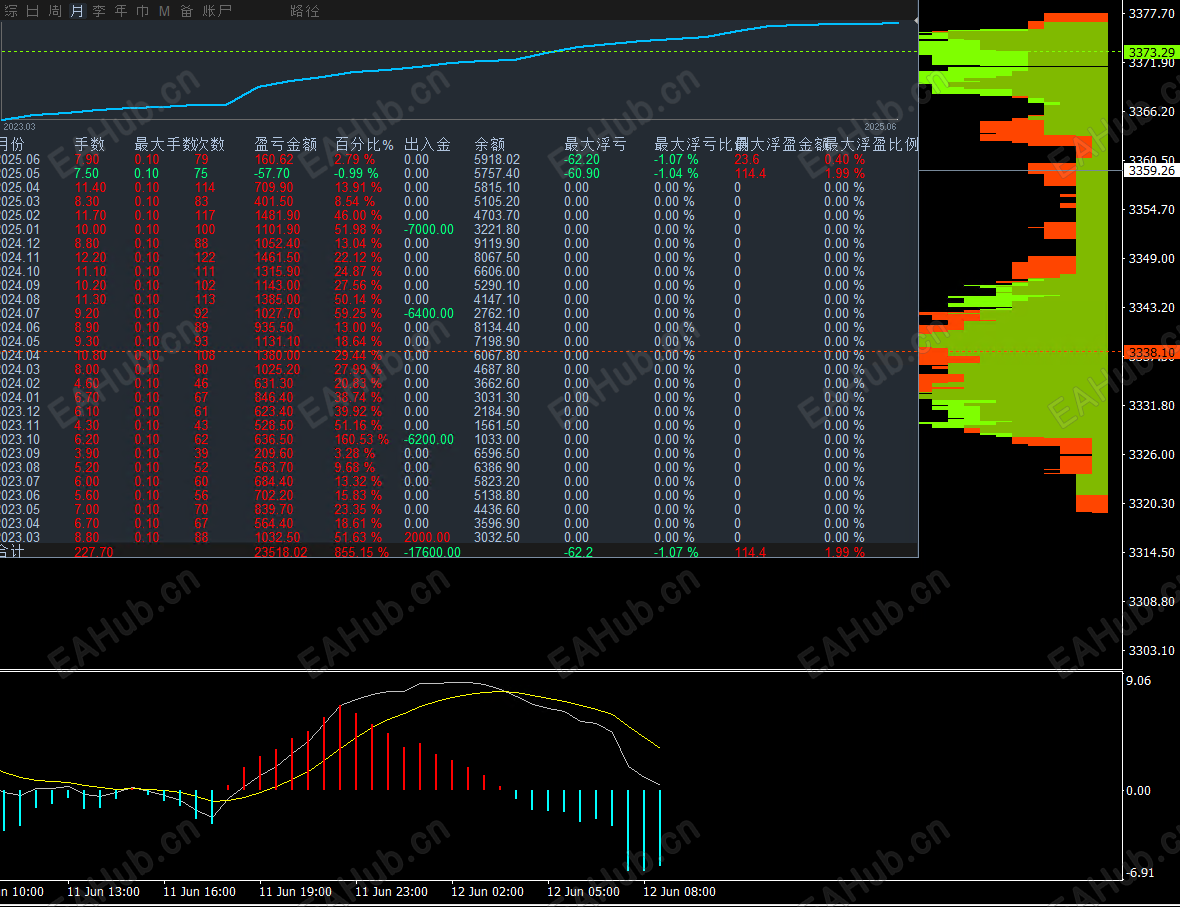Click the 11 Jun 13:00 time label
1180x907 pixels.
[103, 892]
